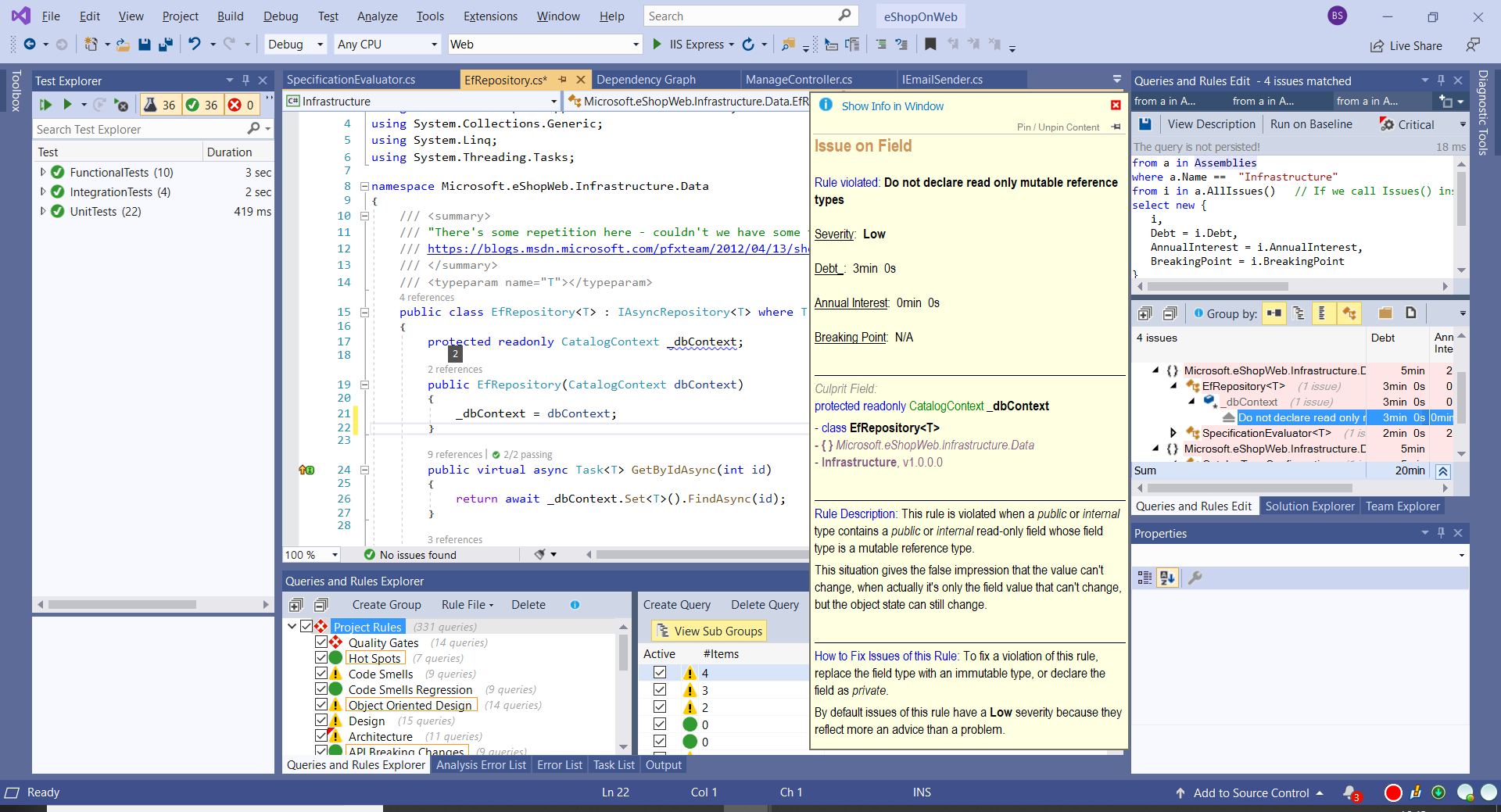The height and width of the screenshot is (812, 1501).
Task: Expand the UnitTests node
Action: click(x=43, y=212)
